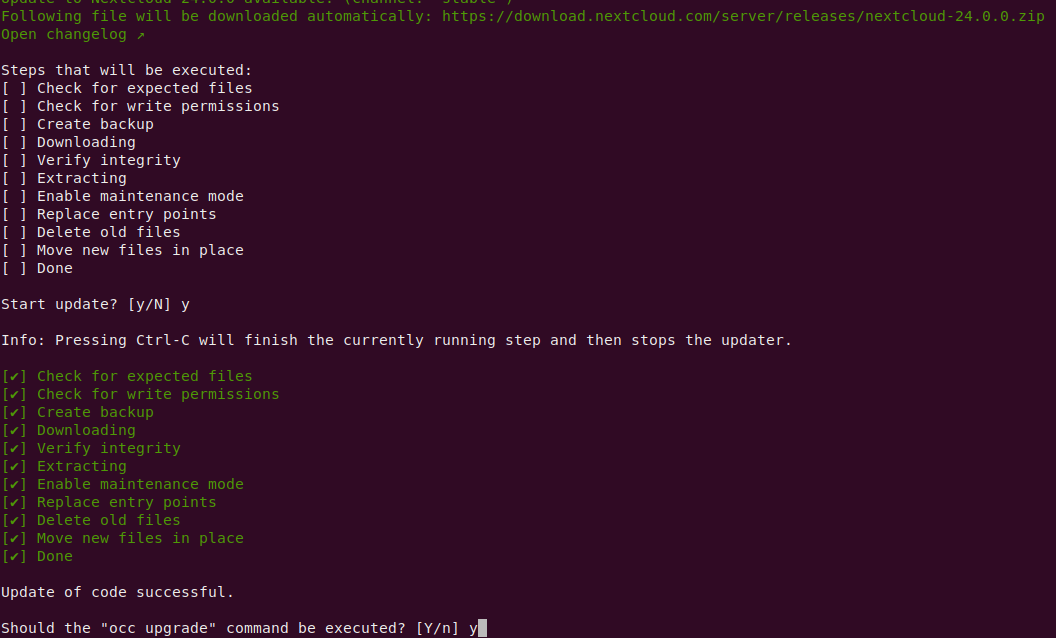
Task: Click the empty checkbox next to Delete old files
Action: click(x=14, y=232)
